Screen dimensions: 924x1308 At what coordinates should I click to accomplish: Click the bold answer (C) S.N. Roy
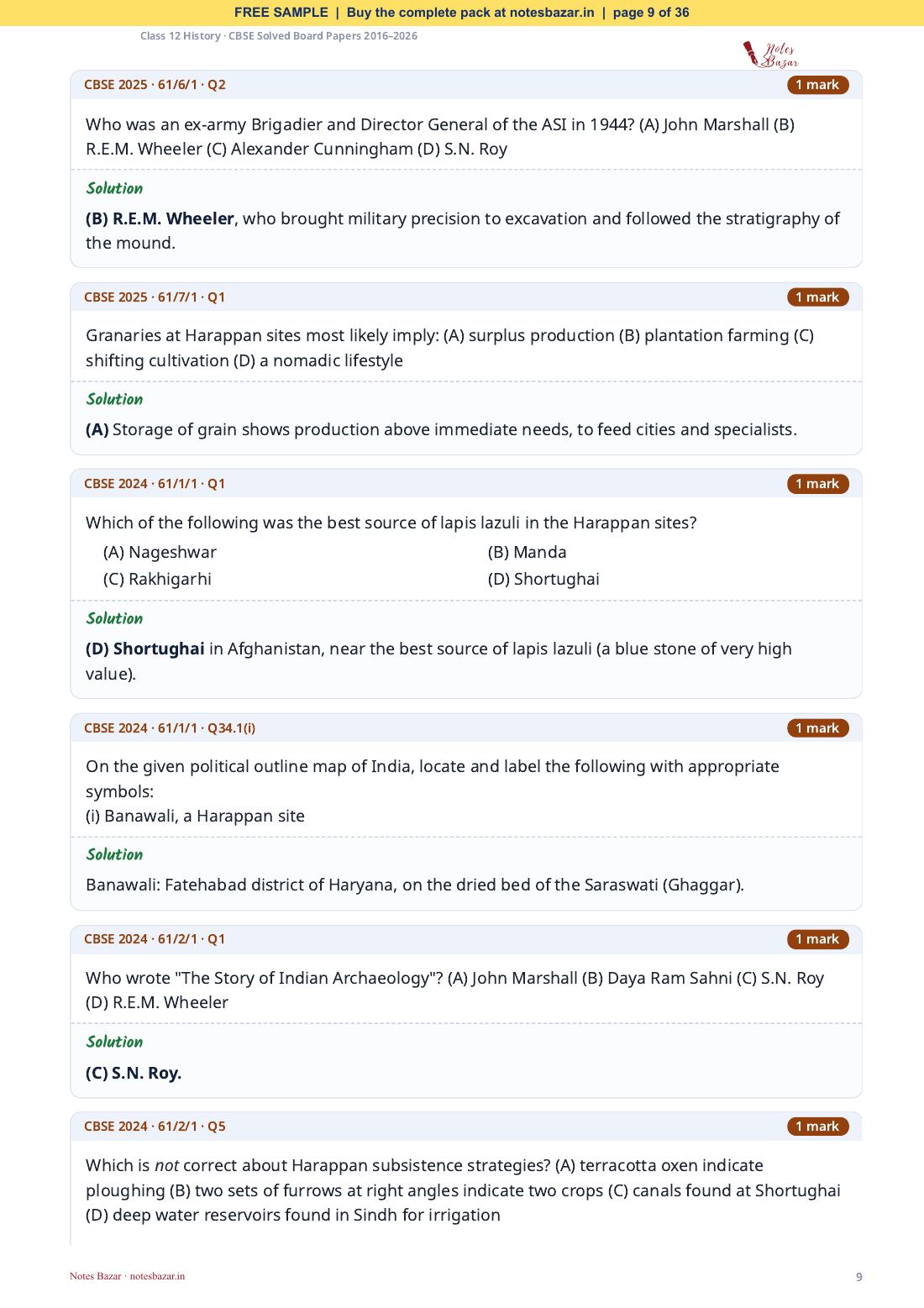[x=134, y=1073]
